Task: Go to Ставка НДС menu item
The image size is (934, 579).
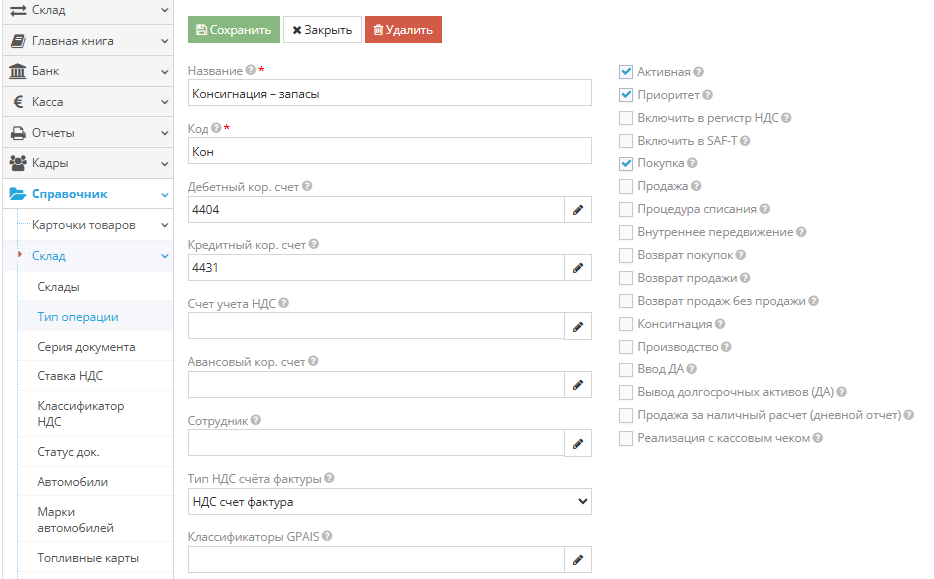Action: click(70, 376)
